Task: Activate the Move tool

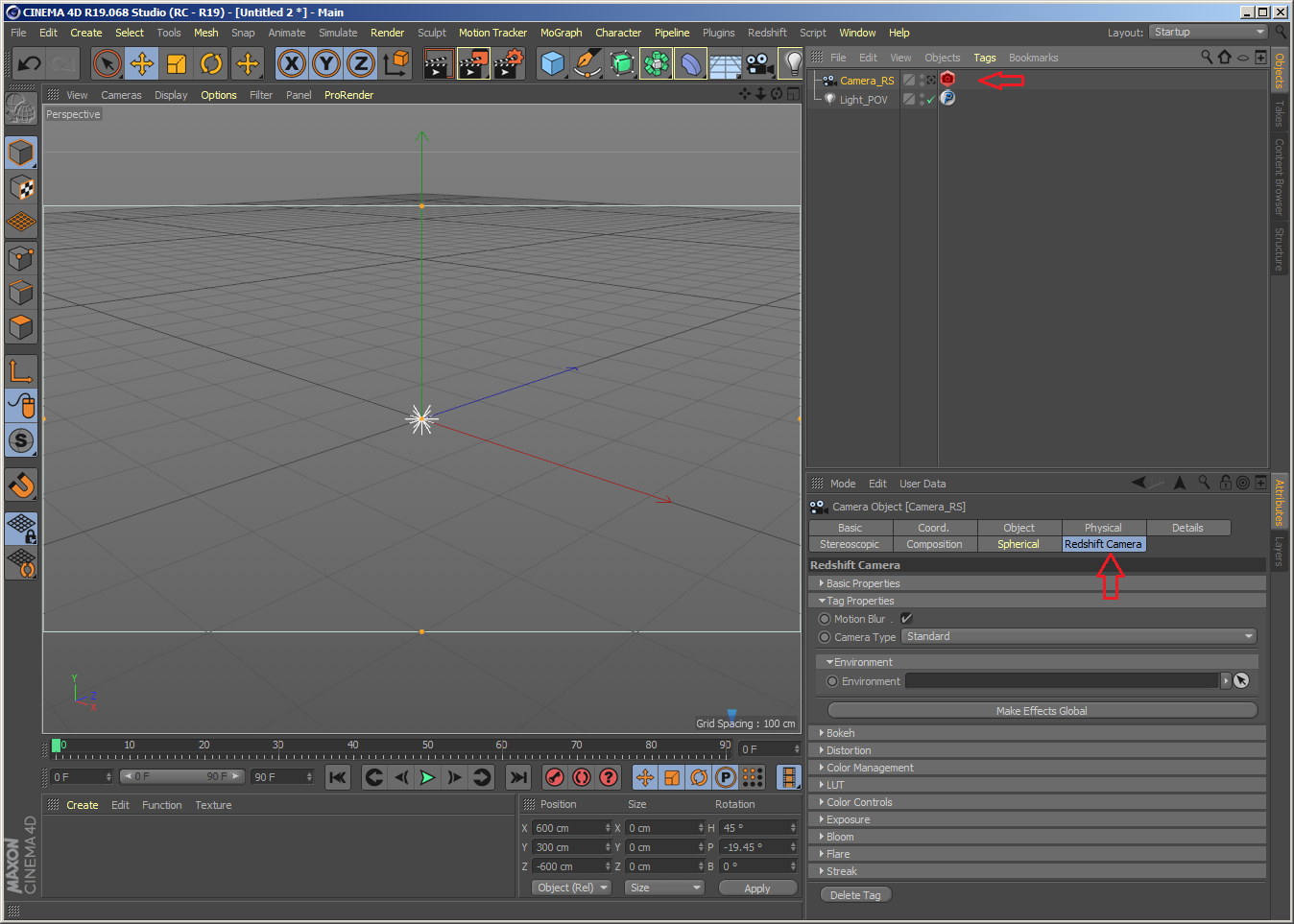Action: (x=142, y=64)
